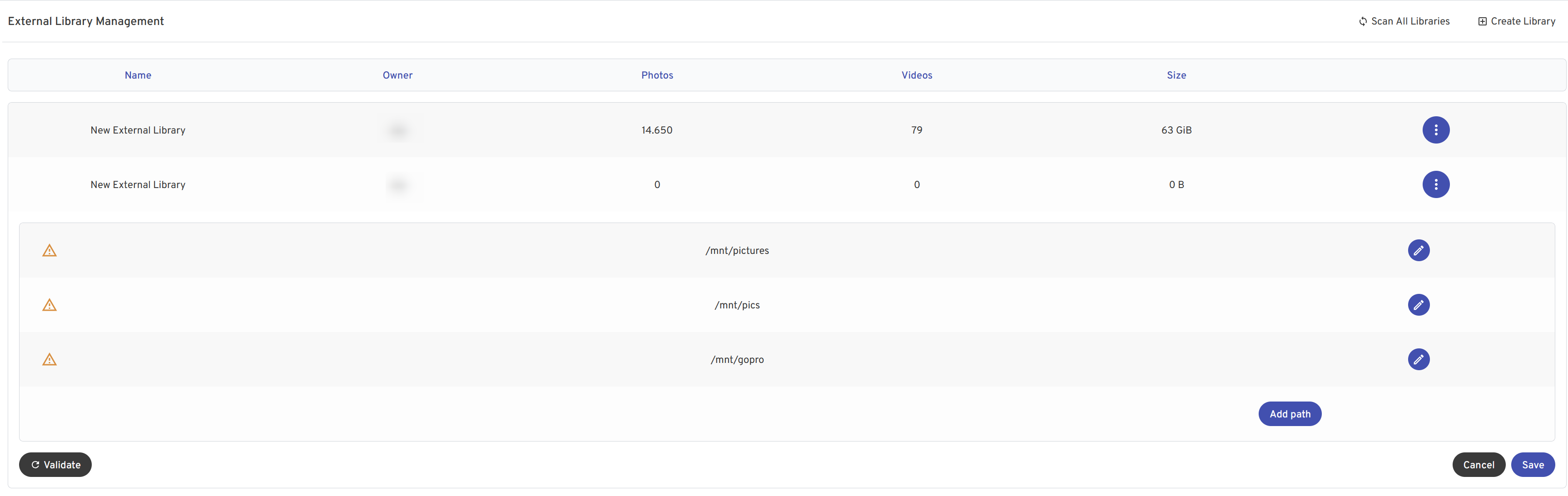Click the 63 GiB size value
Image resolution: width=1568 pixels, height=496 pixels.
pos(1176,130)
